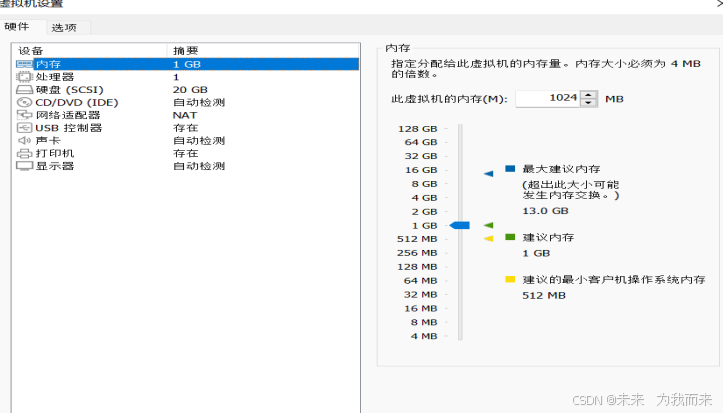This screenshot has width=723, height=413.
Task: Click the 网络适配器 network adapter icon
Action: click(24, 115)
